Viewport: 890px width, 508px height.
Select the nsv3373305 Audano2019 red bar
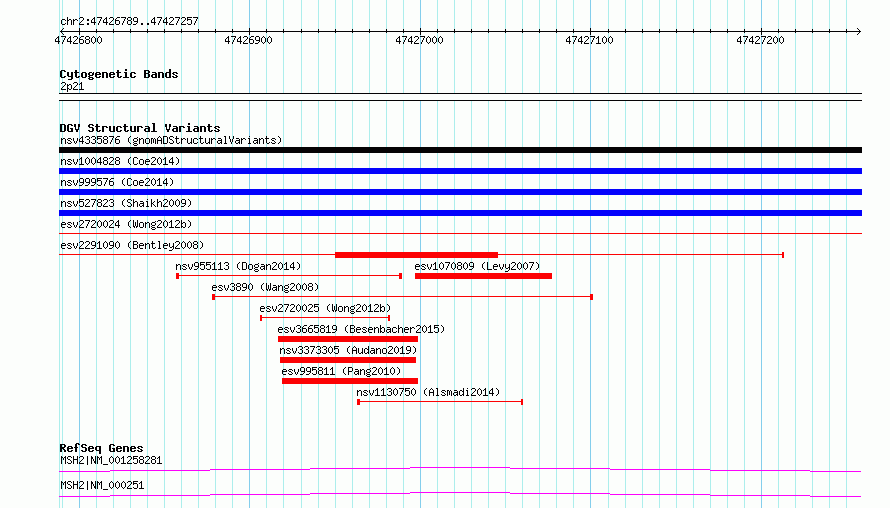pyautogui.click(x=348, y=360)
